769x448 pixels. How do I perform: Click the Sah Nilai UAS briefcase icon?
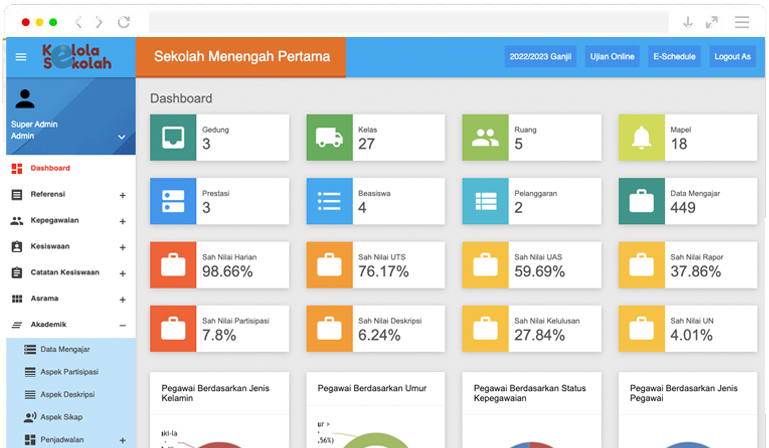(x=486, y=264)
